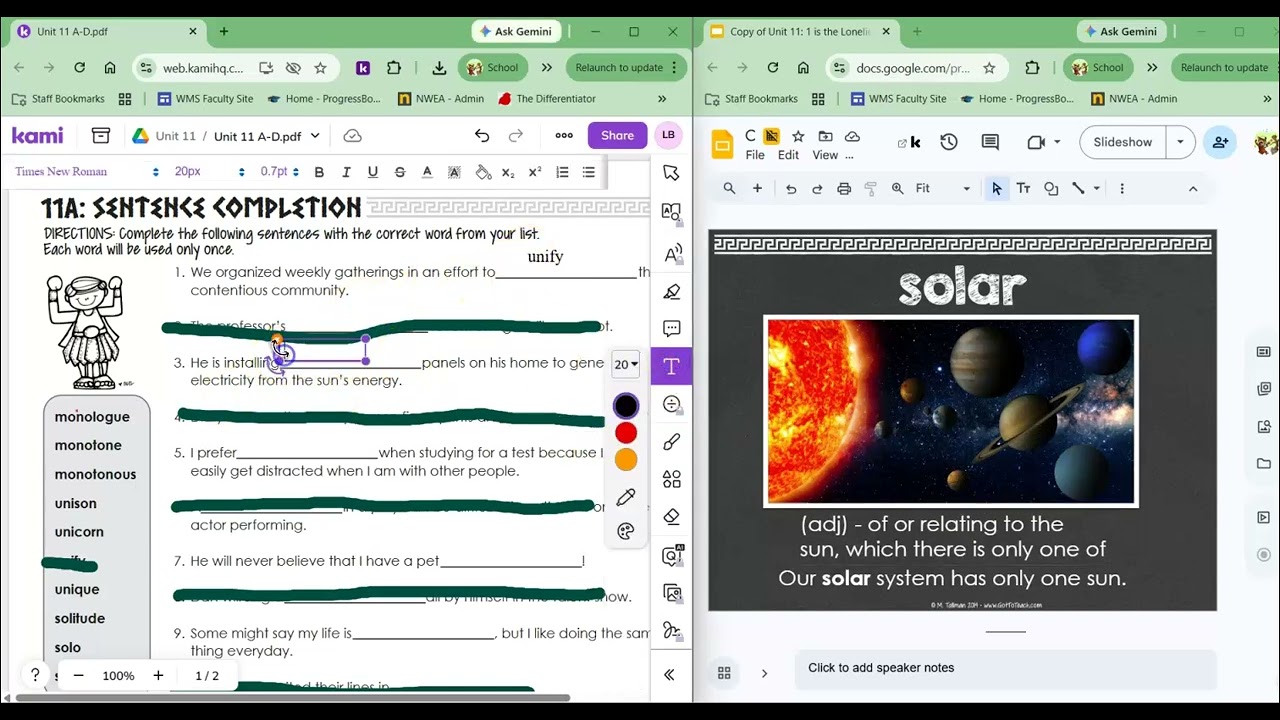Open the custom color palette icon
The width and height of the screenshot is (1280, 720).
point(626,531)
